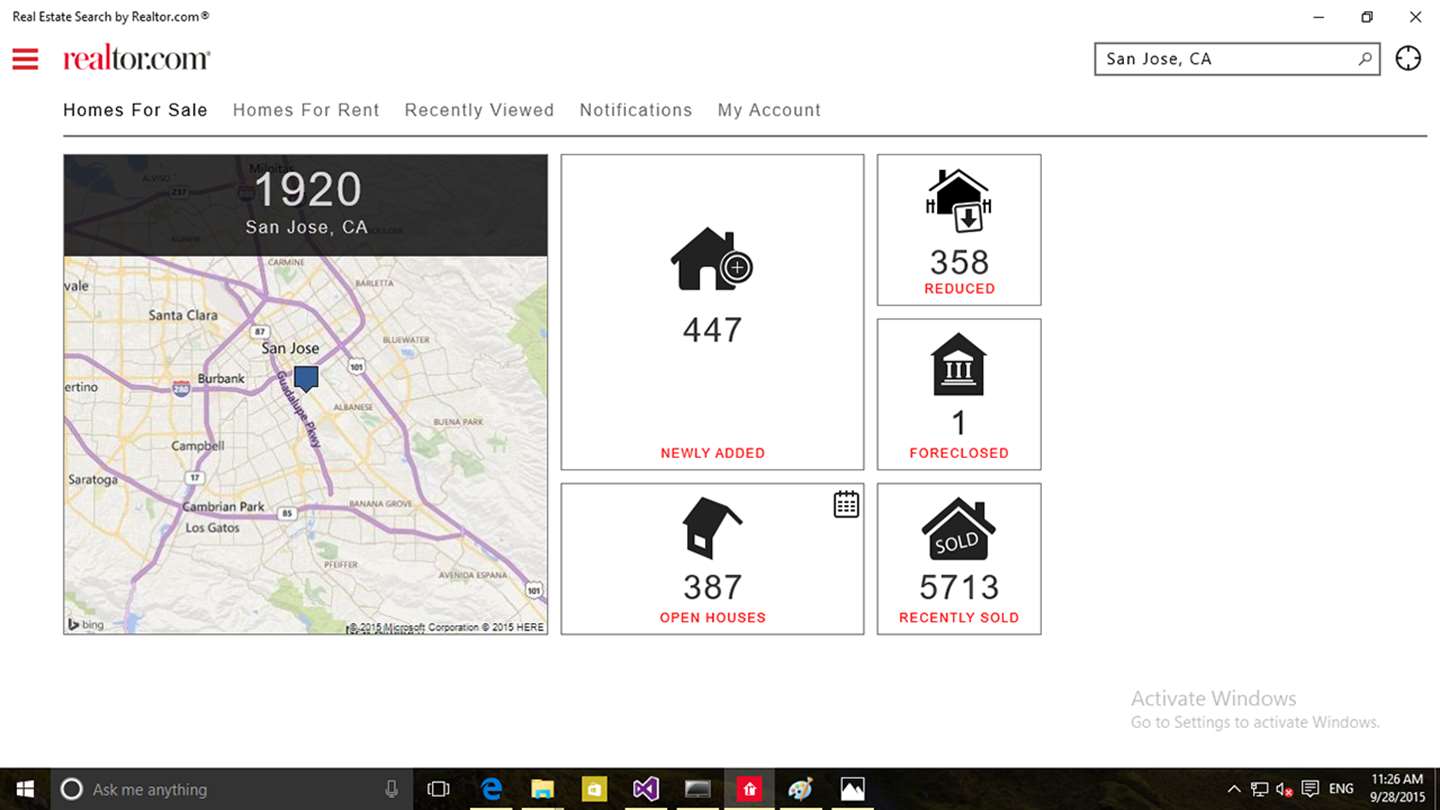The width and height of the screenshot is (1440, 810).
Task: Click the search magnifier icon
Action: 1365,59
